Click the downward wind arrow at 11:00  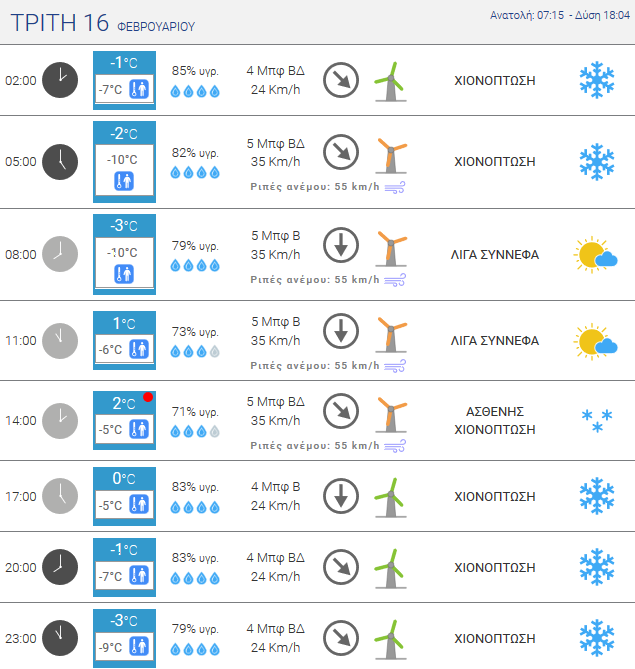tap(341, 329)
